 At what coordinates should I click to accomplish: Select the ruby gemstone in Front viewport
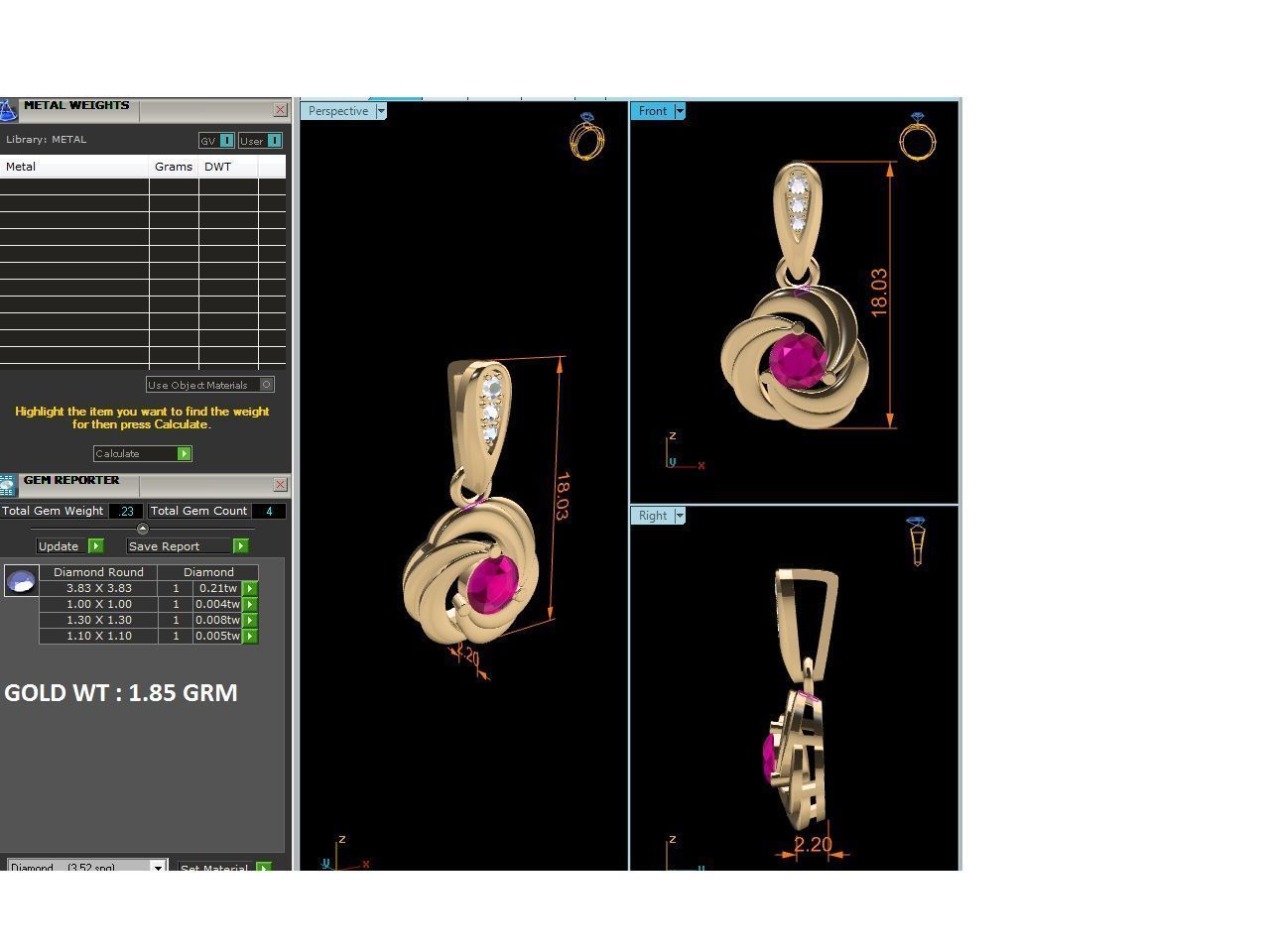point(798,361)
